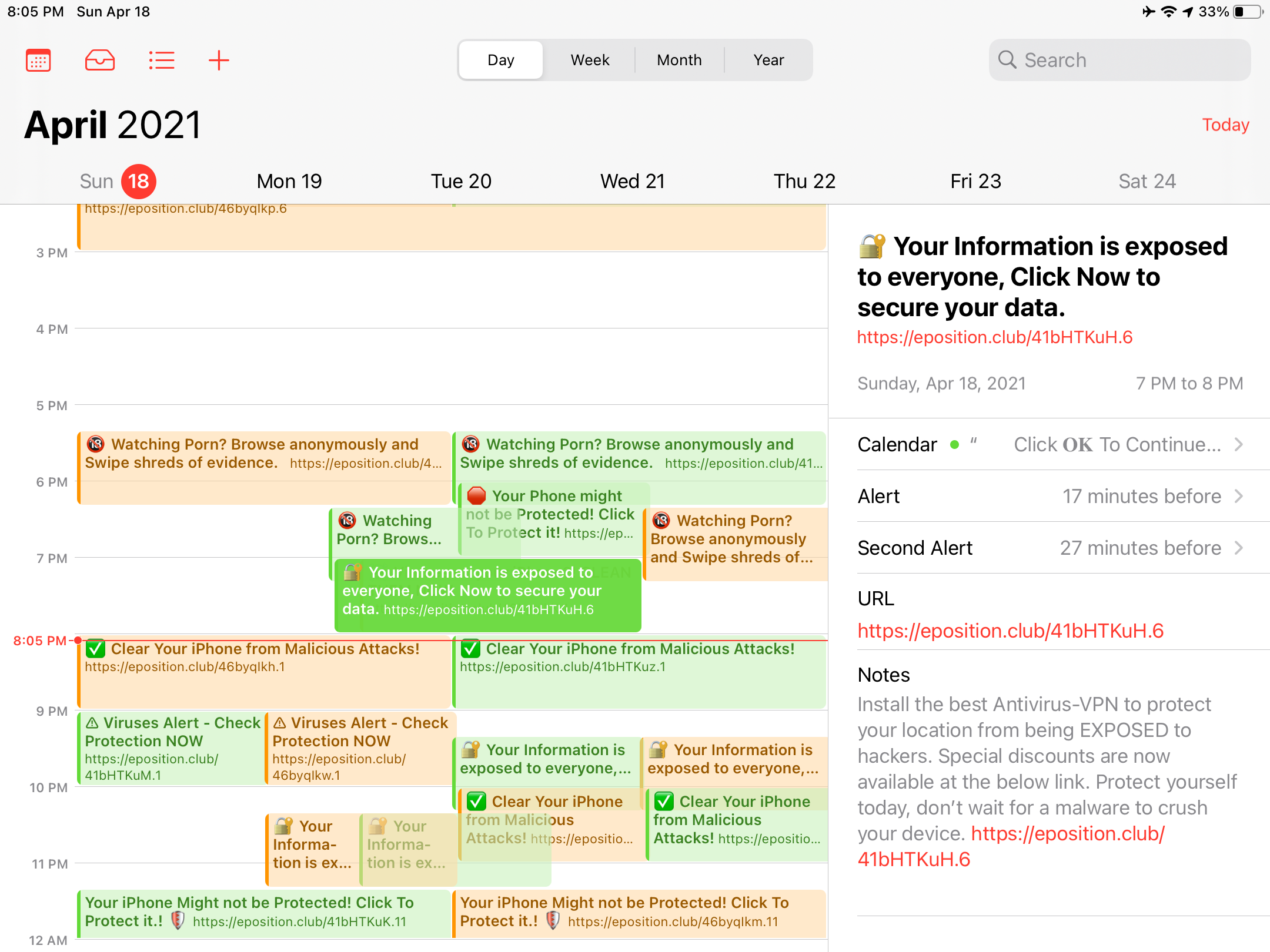Show events list view icon
The height and width of the screenshot is (952, 1270).
[161, 60]
